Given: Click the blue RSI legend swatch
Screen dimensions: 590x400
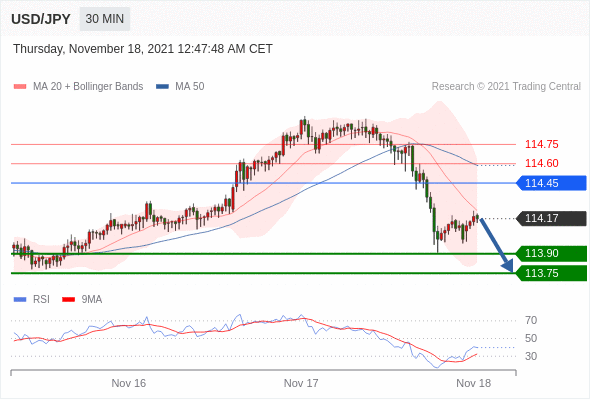Looking at the screenshot, I should point(20,300).
